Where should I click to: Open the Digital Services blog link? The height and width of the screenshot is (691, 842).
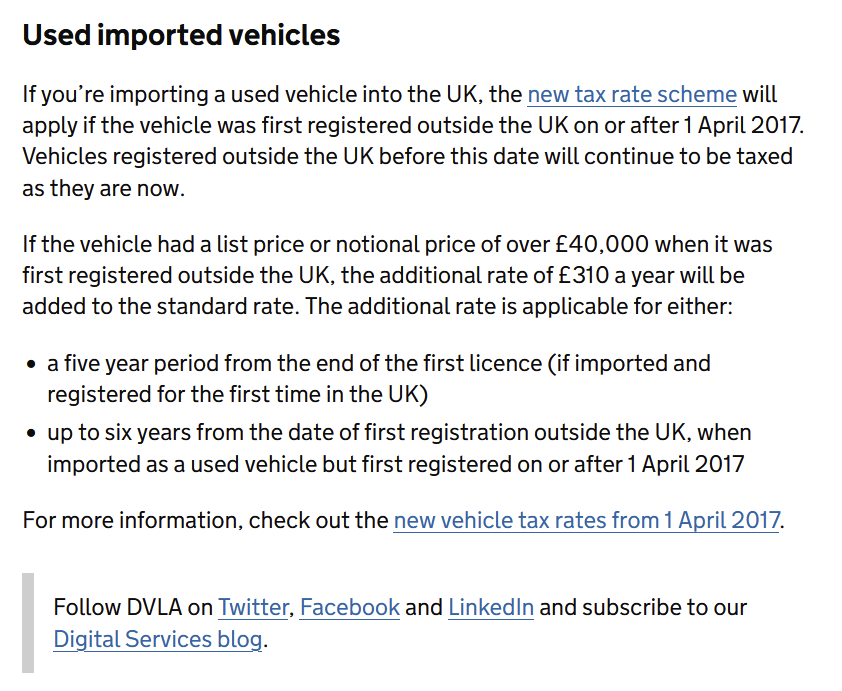(157, 639)
